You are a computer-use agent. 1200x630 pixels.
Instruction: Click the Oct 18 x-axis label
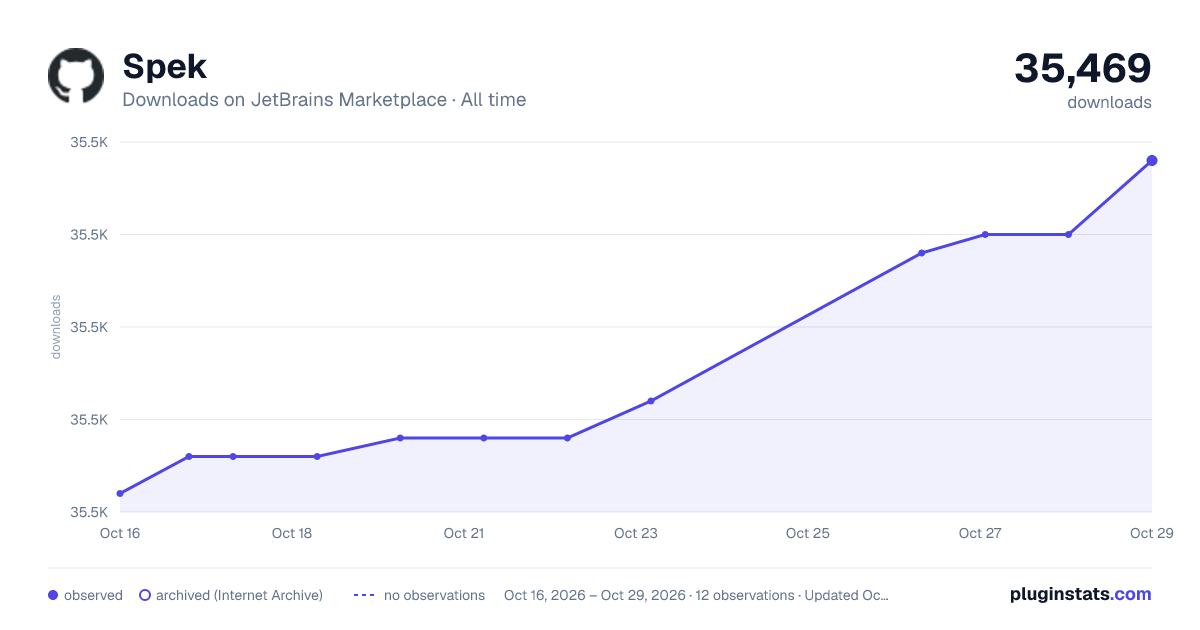coord(292,533)
